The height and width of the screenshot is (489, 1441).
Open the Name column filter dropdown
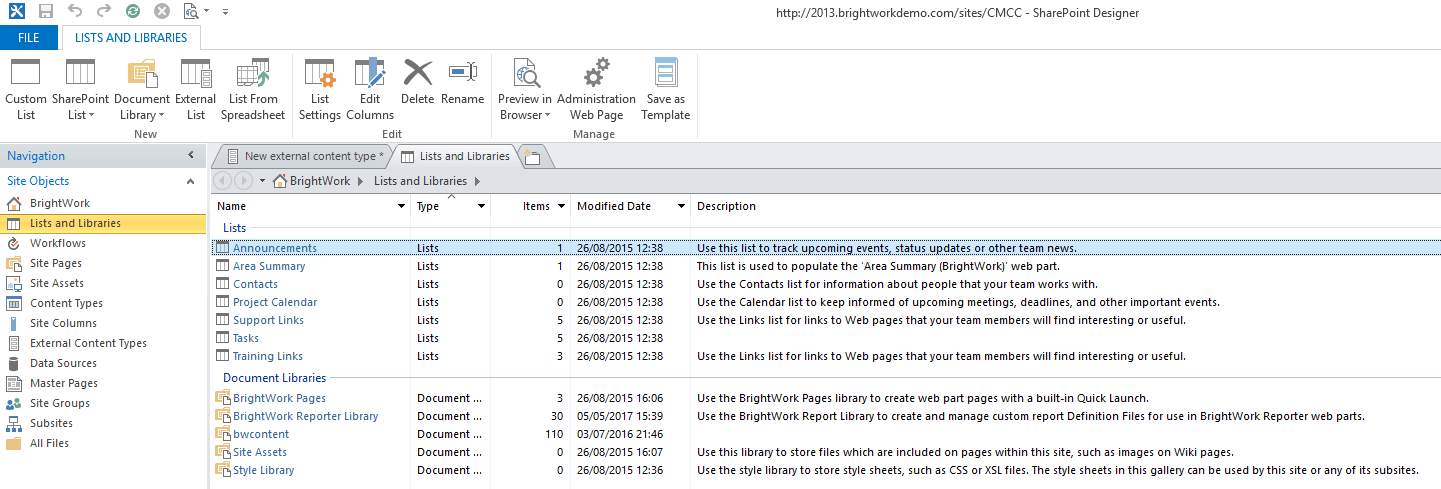(x=401, y=206)
